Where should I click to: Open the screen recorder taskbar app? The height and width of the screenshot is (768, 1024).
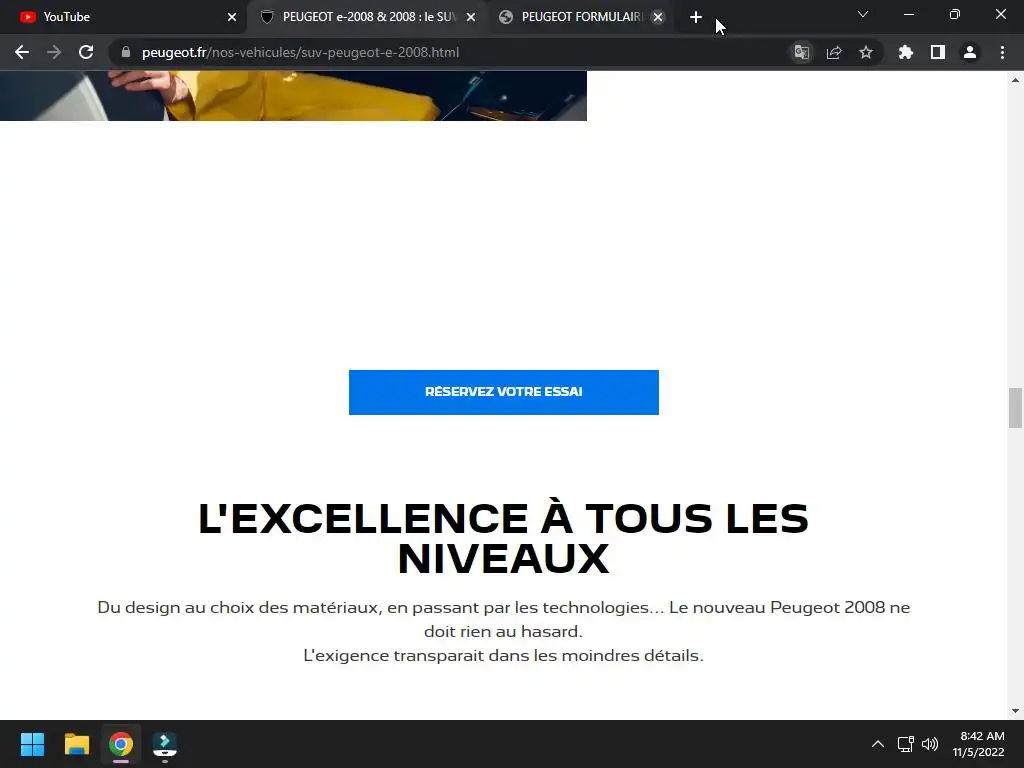click(x=165, y=744)
